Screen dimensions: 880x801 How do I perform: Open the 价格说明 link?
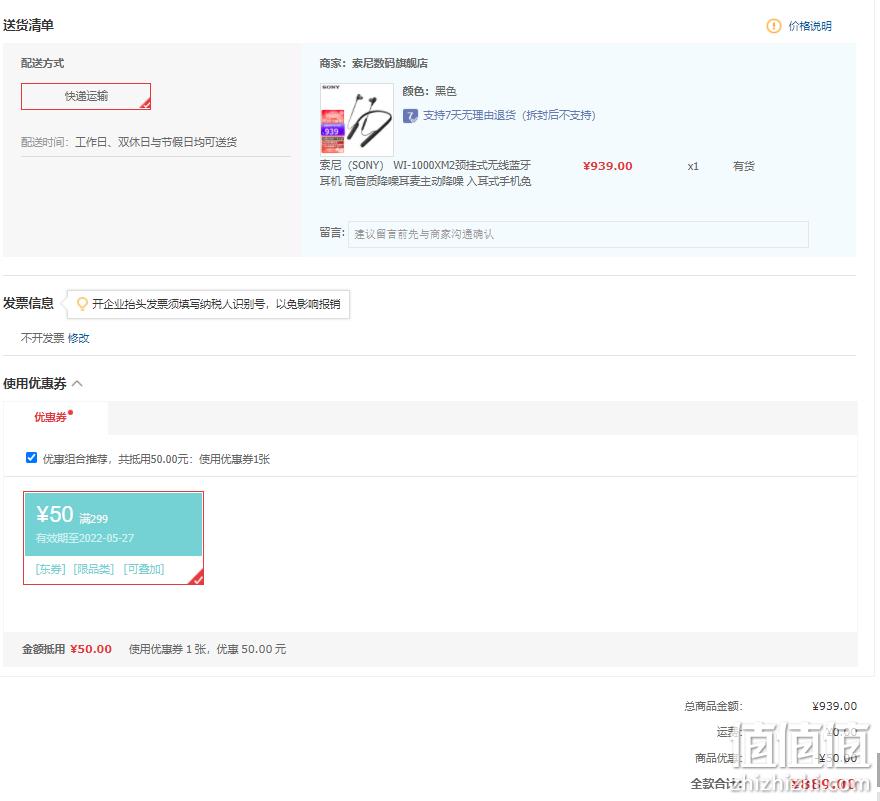tap(810, 26)
